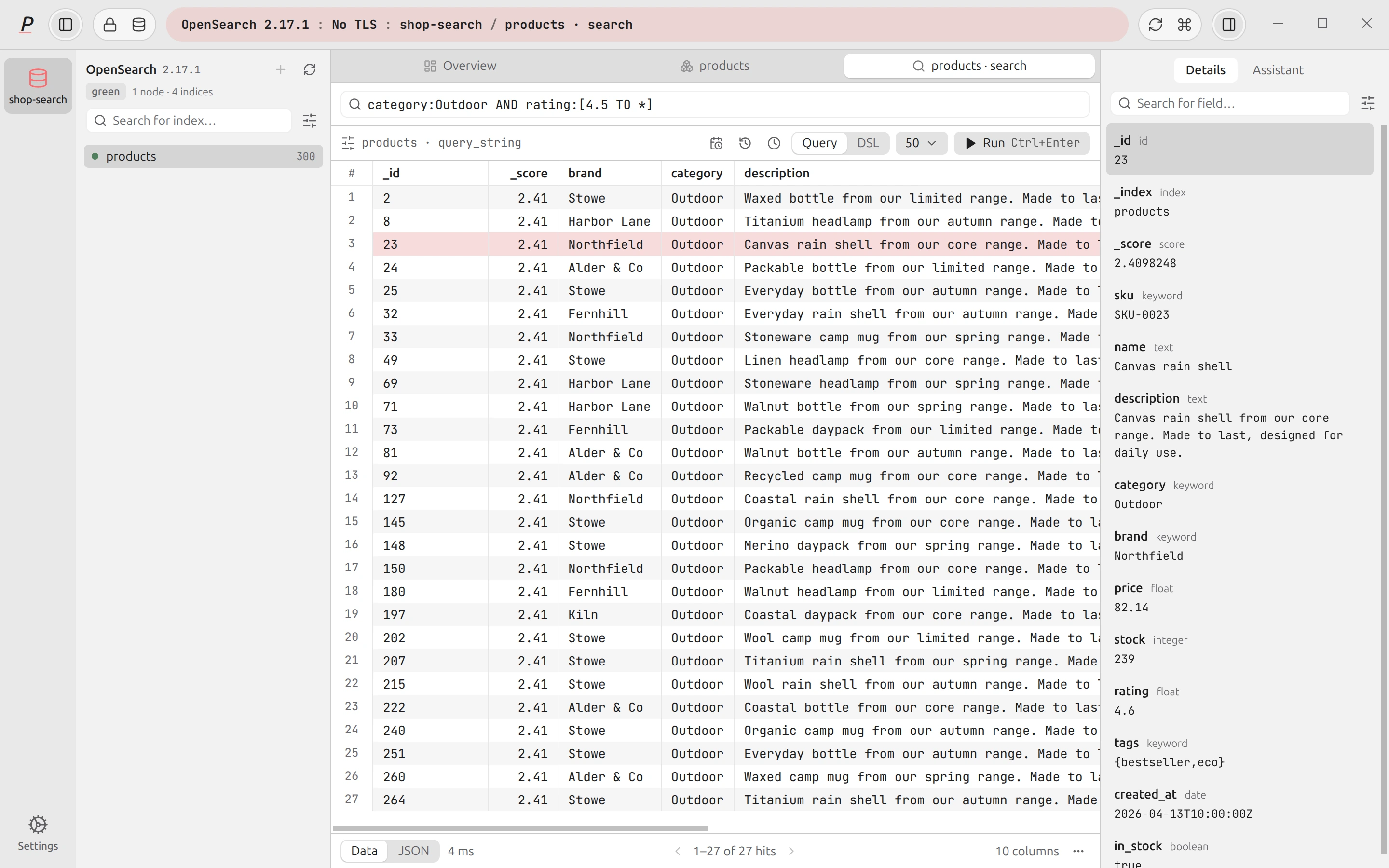Screen dimensions: 1389x868
Task: Click the calendar time filter icon
Action: pos(716,143)
